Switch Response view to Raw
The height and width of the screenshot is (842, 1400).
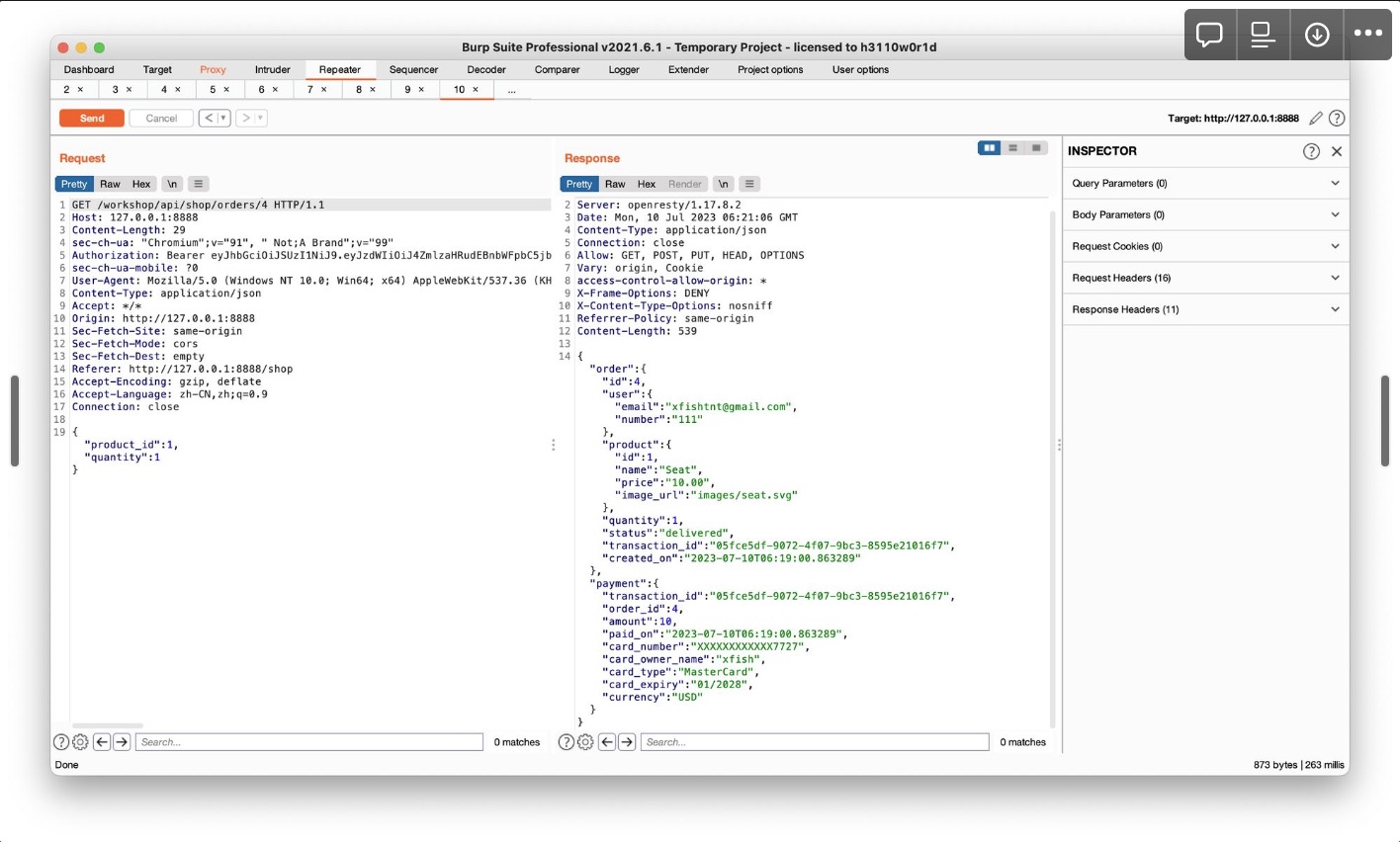(x=615, y=184)
